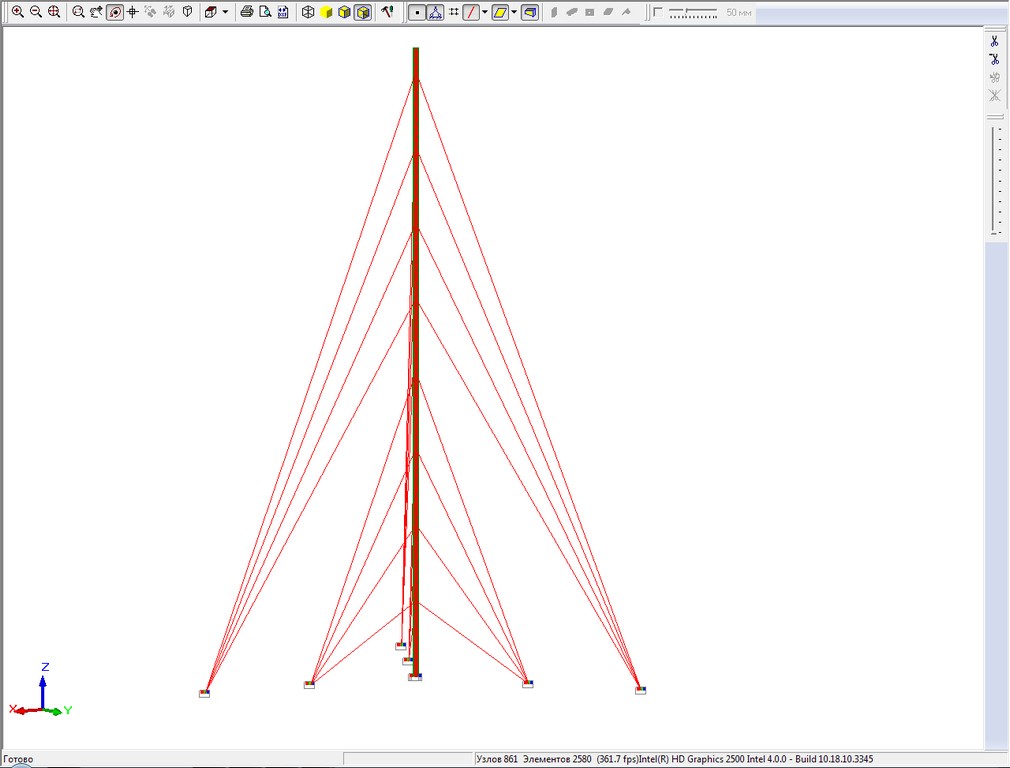The image size is (1010, 768).
Task: Click the scissors with minus icon
Action: 995,59
